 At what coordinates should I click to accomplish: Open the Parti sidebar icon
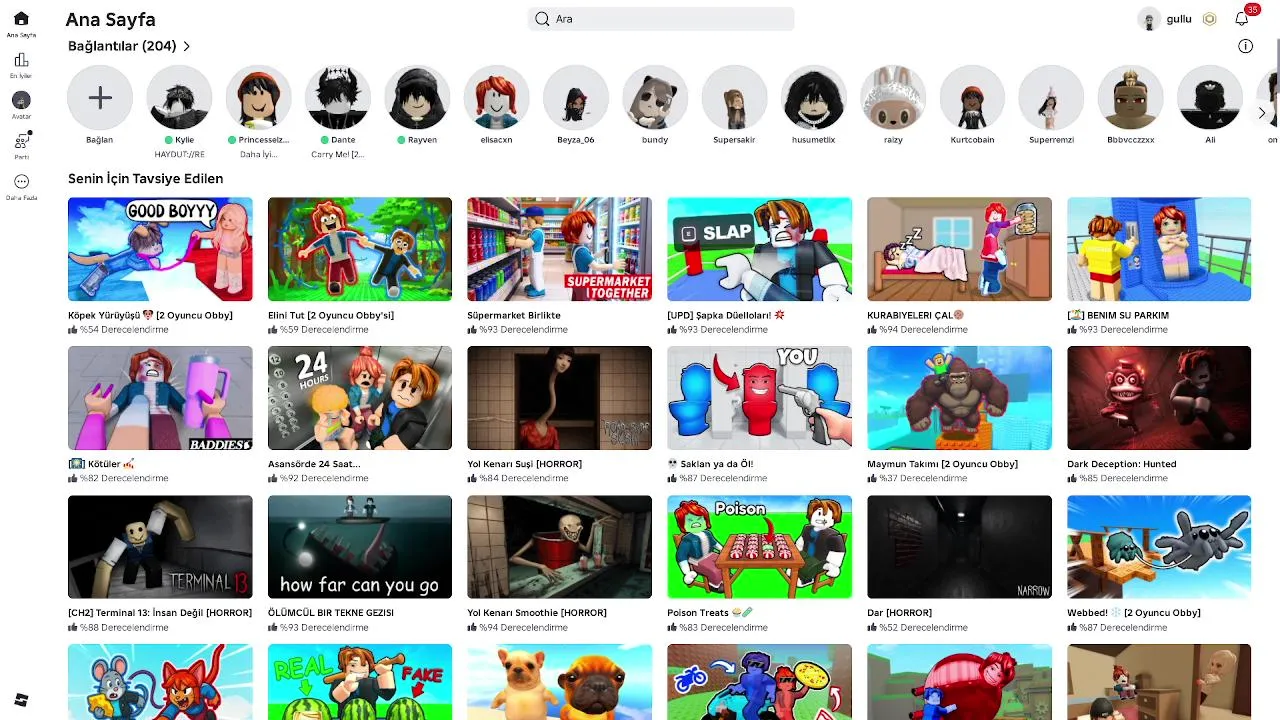coord(21,141)
